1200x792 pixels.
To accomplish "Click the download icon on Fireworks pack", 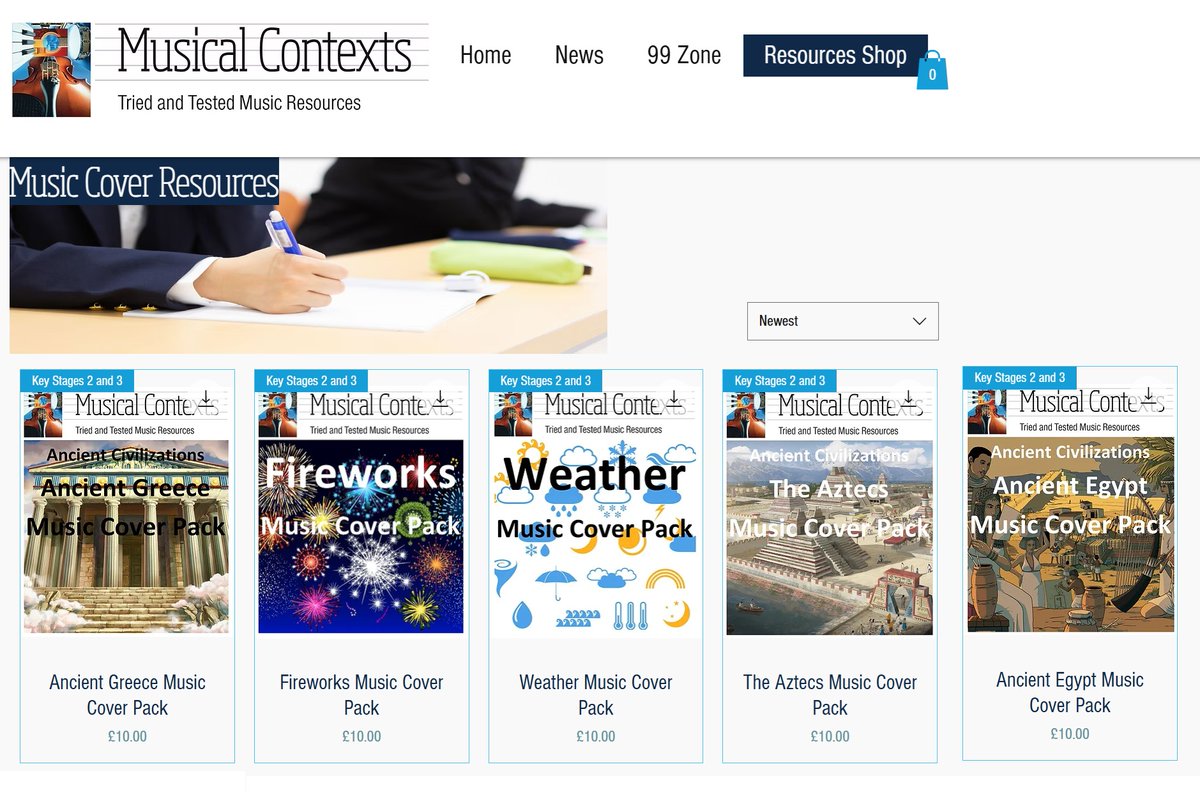I will pos(440,398).
